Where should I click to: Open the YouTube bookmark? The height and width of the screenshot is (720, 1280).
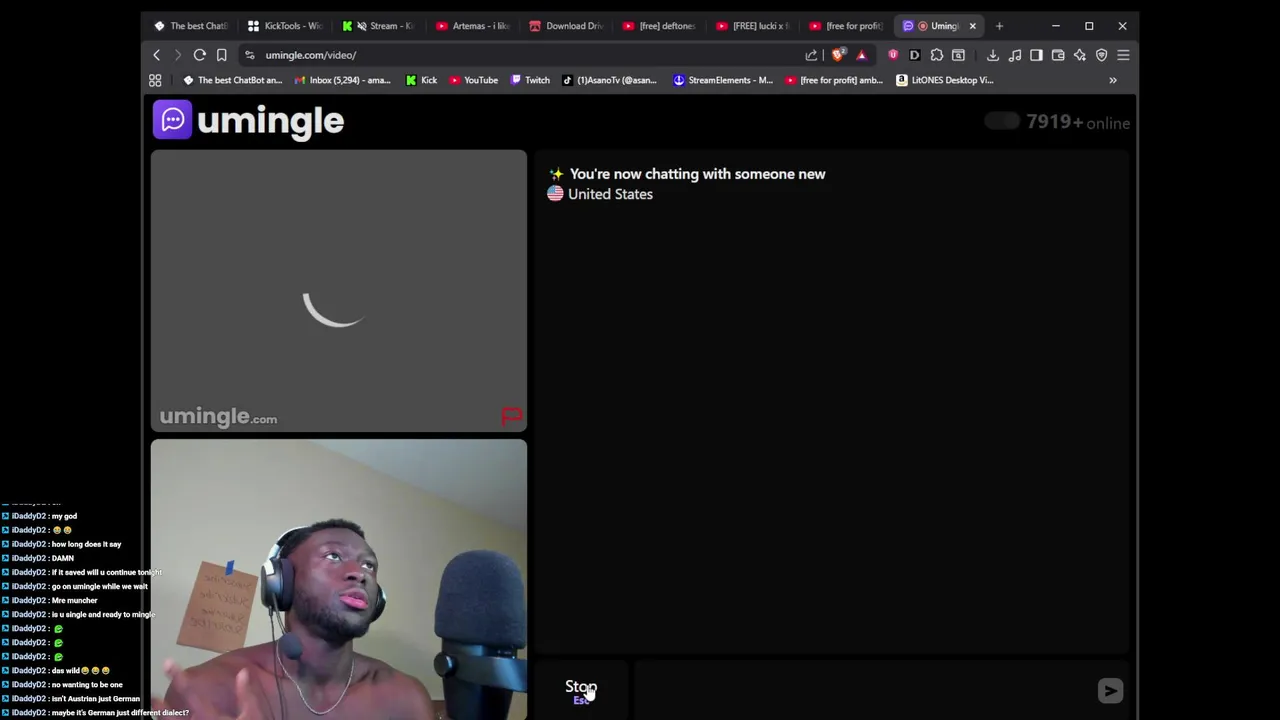click(474, 80)
